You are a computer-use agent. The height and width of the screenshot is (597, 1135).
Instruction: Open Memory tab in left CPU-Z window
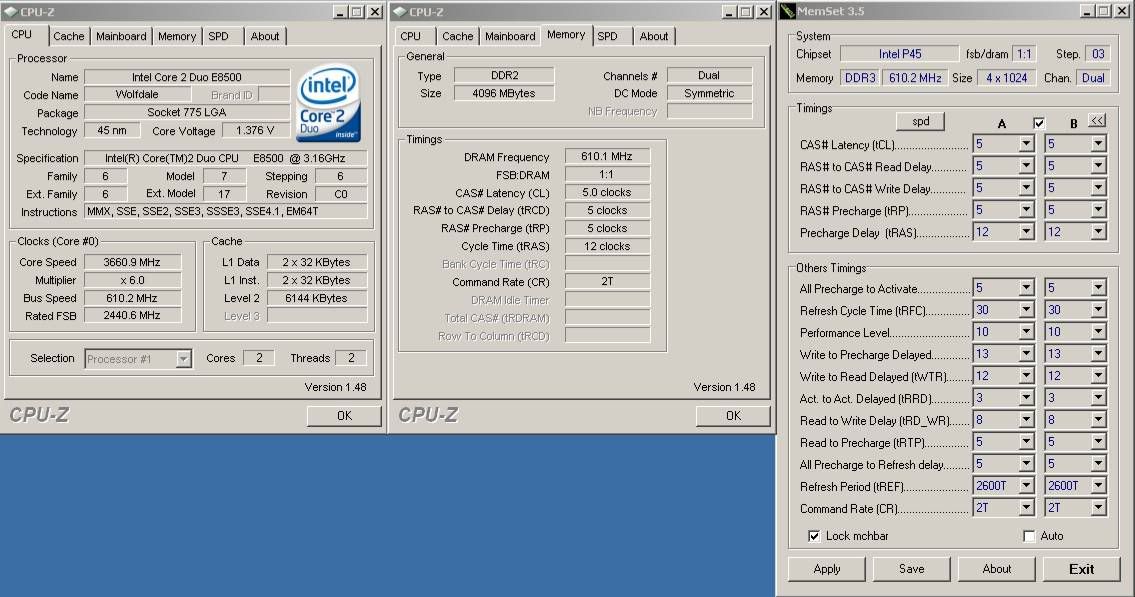pyautogui.click(x=177, y=36)
